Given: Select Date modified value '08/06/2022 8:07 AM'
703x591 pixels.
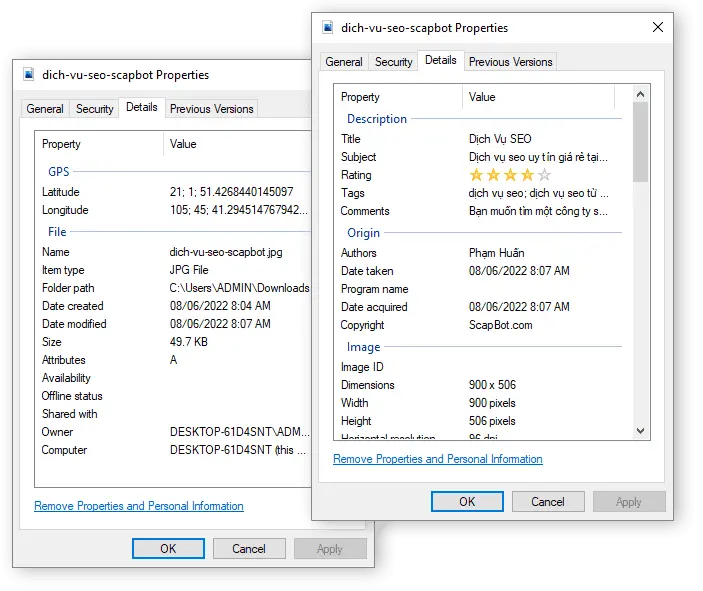Looking at the screenshot, I should pos(220,324).
